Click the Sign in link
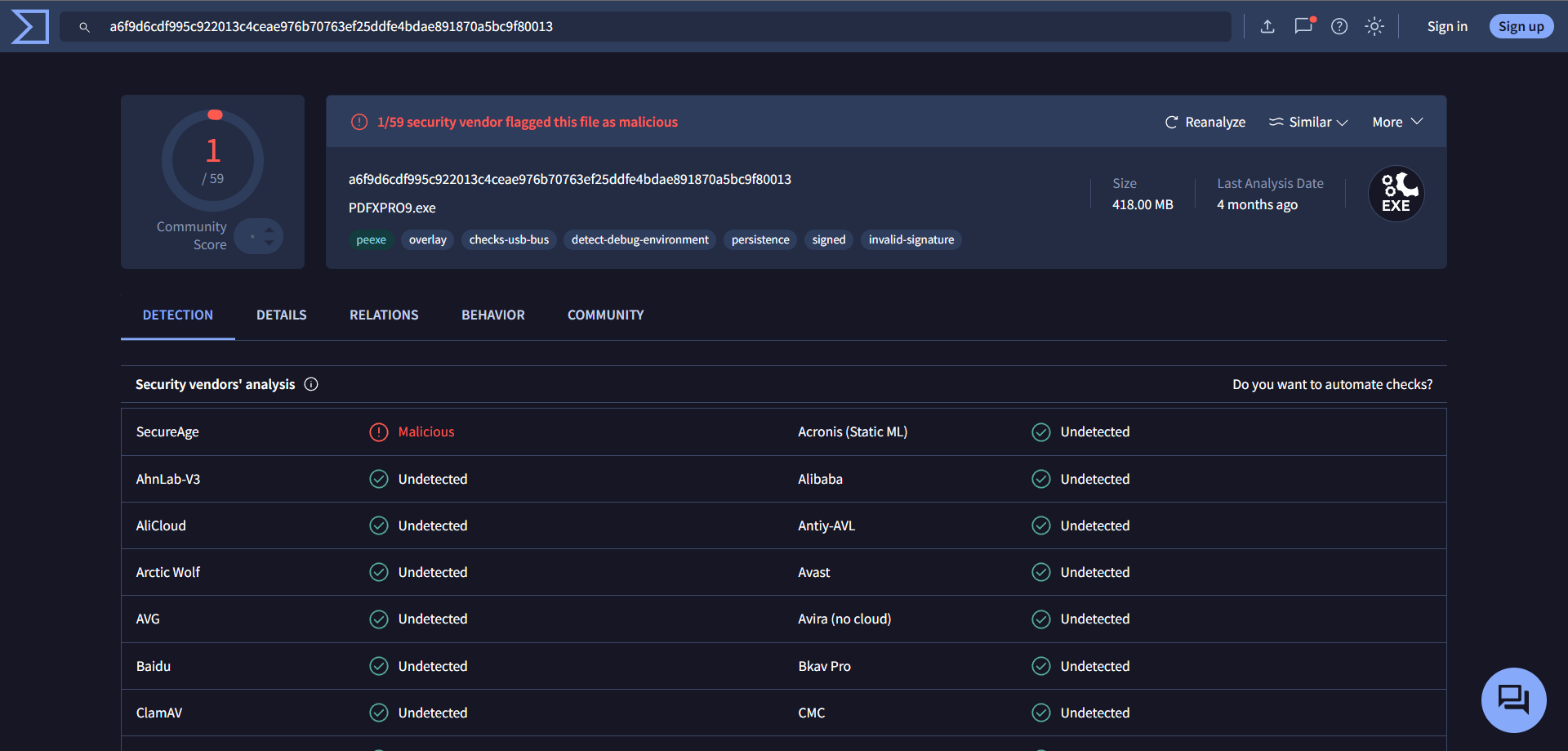 (x=1447, y=27)
